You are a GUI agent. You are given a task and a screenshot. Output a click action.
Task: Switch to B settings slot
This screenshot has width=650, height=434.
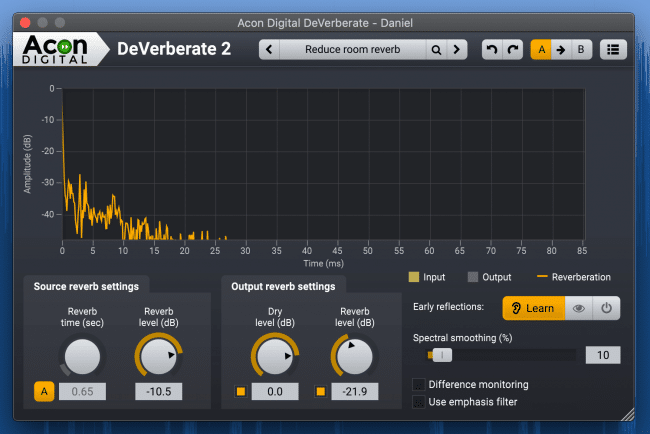[581, 50]
